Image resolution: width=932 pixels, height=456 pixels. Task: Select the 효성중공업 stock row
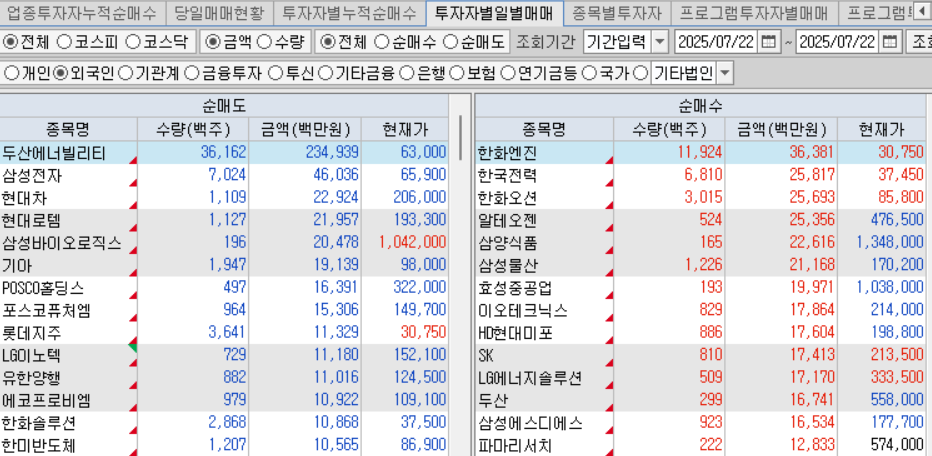pos(700,288)
